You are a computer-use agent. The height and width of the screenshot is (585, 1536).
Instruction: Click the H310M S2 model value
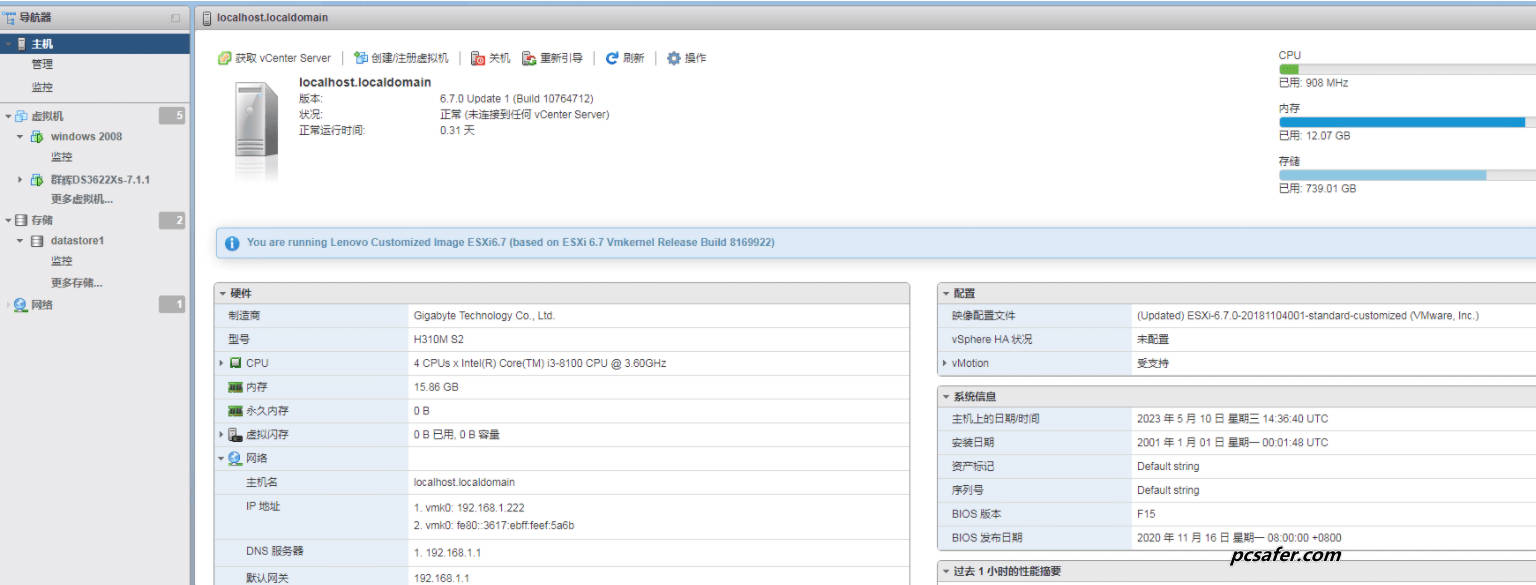439,339
